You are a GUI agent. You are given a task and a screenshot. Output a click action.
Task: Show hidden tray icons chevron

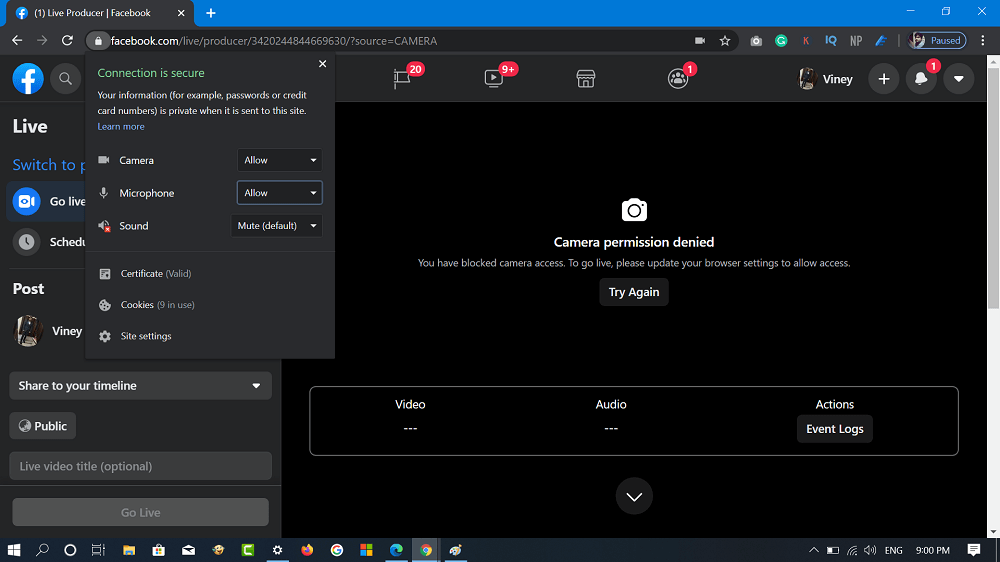tap(814, 550)
